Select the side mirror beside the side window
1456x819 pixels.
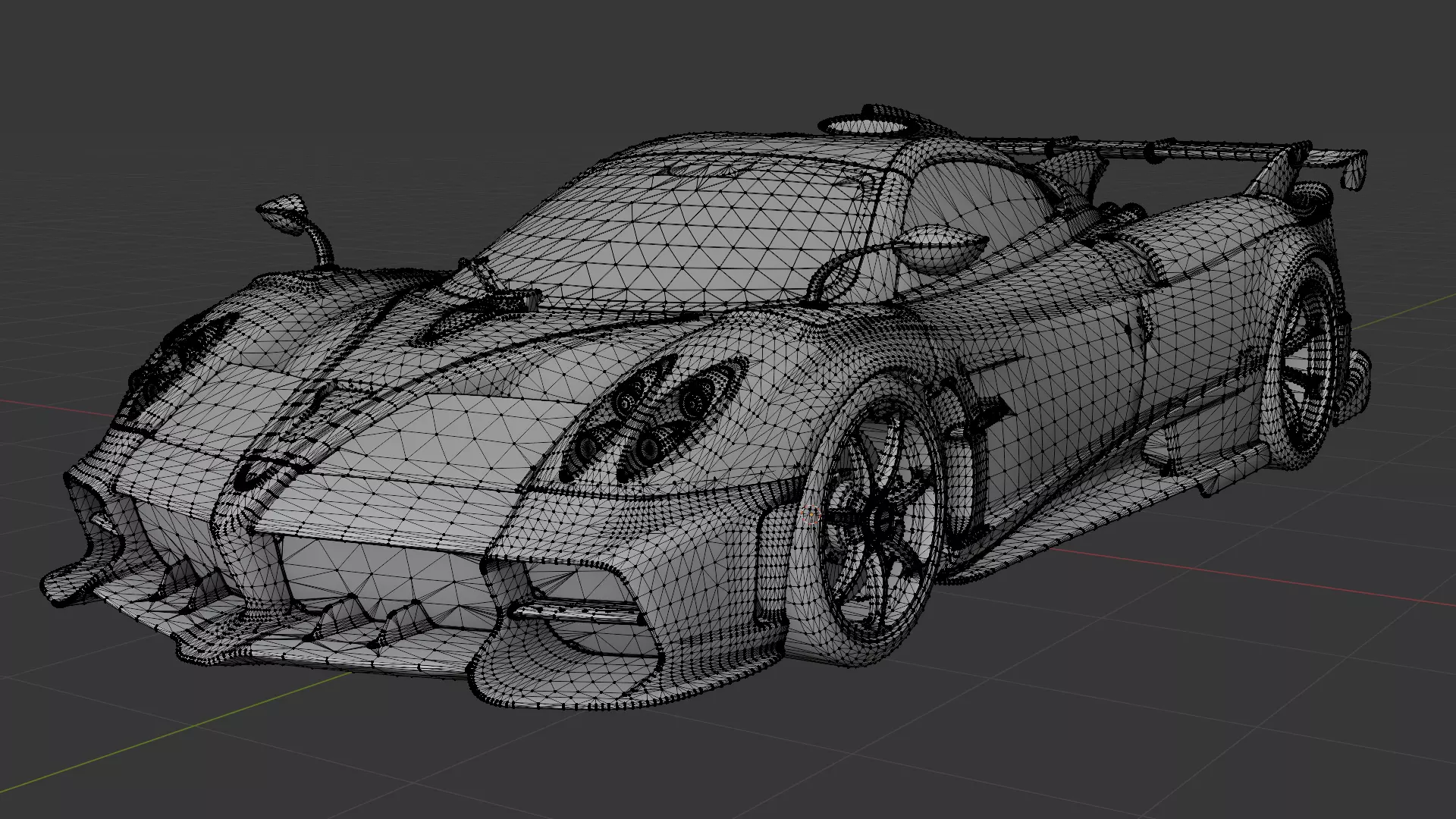[x=944, y=249]
